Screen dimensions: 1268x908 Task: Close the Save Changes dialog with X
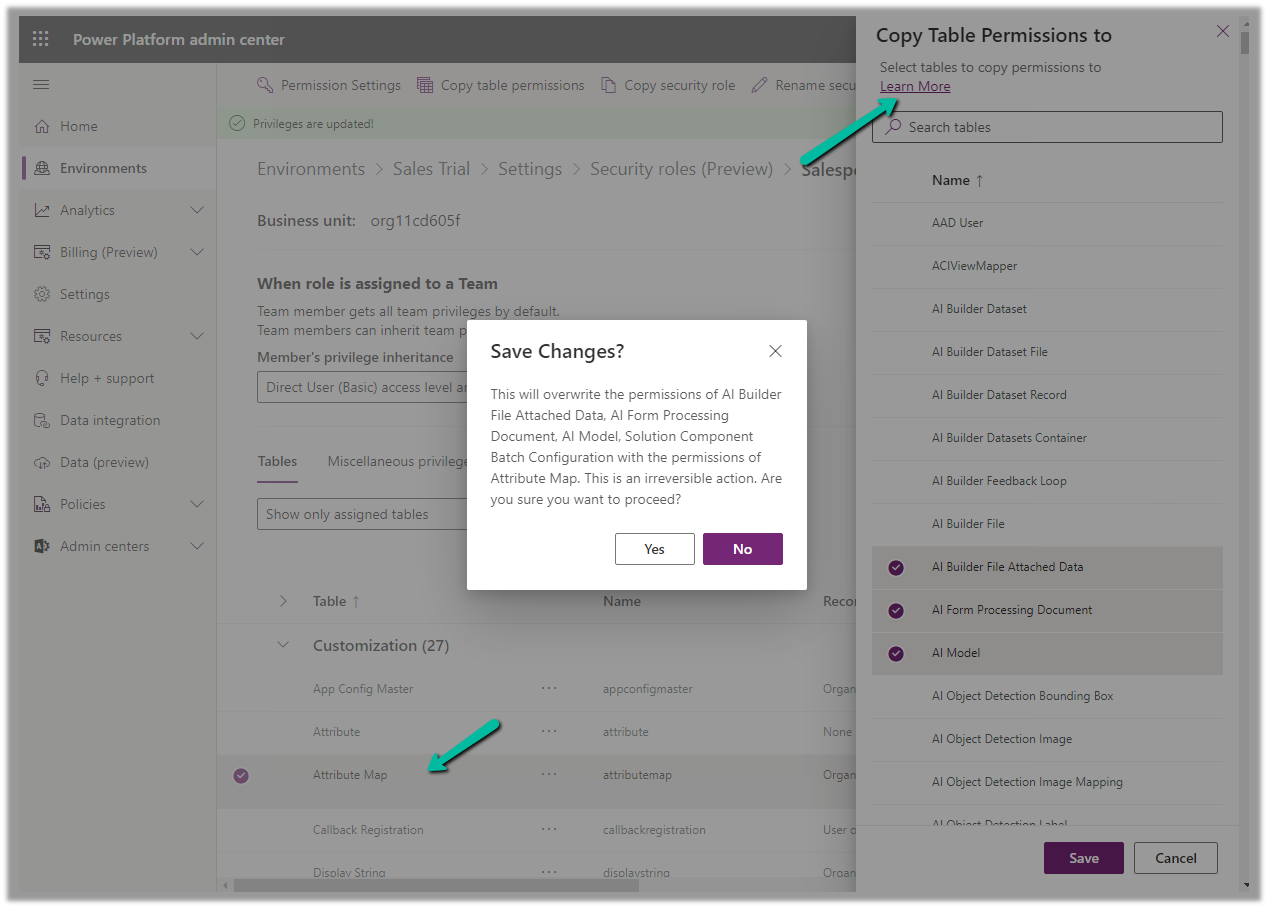tap(775, 351)
